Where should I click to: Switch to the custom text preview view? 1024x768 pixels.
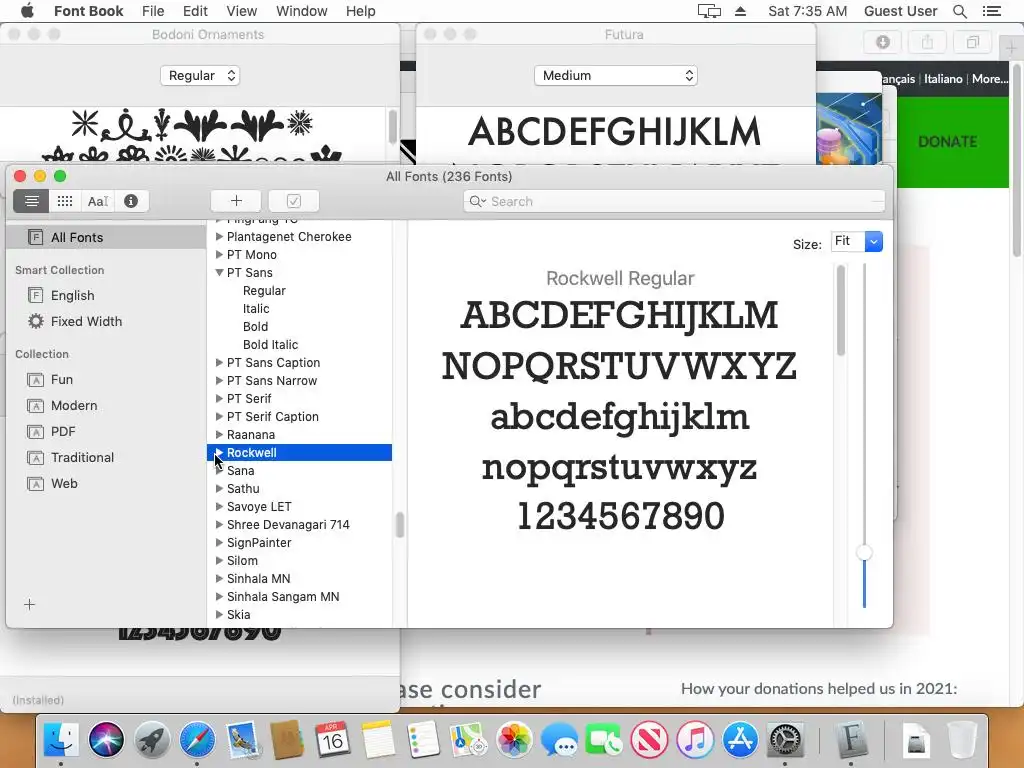pyautogui.click(x=98, y=201)
